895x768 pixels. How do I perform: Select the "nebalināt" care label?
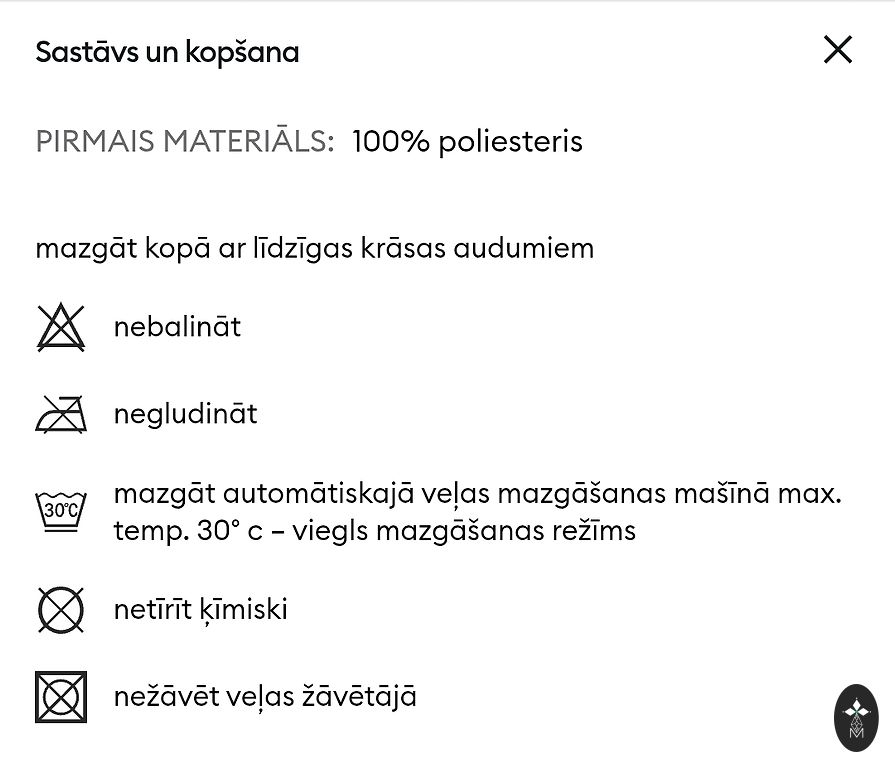(x=177, y=327)
